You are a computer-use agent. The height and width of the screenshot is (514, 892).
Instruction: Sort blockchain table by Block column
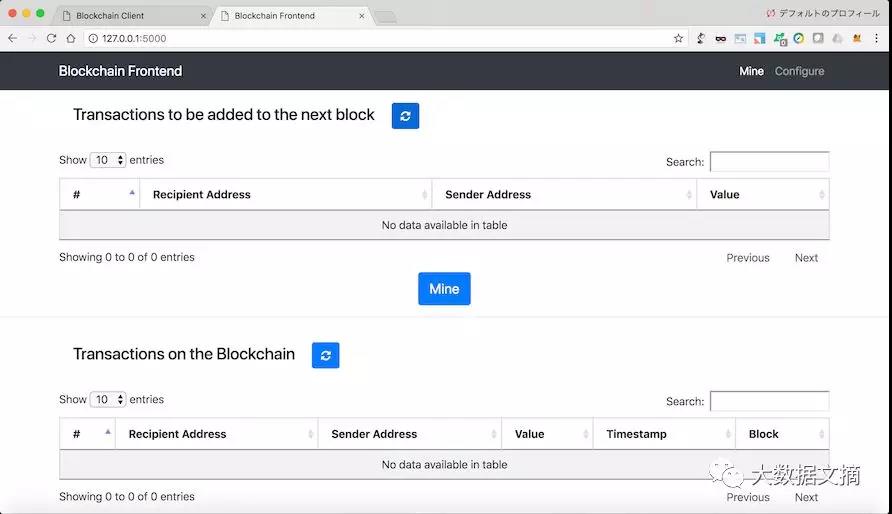pyautogui.click(x=781, y=434)
